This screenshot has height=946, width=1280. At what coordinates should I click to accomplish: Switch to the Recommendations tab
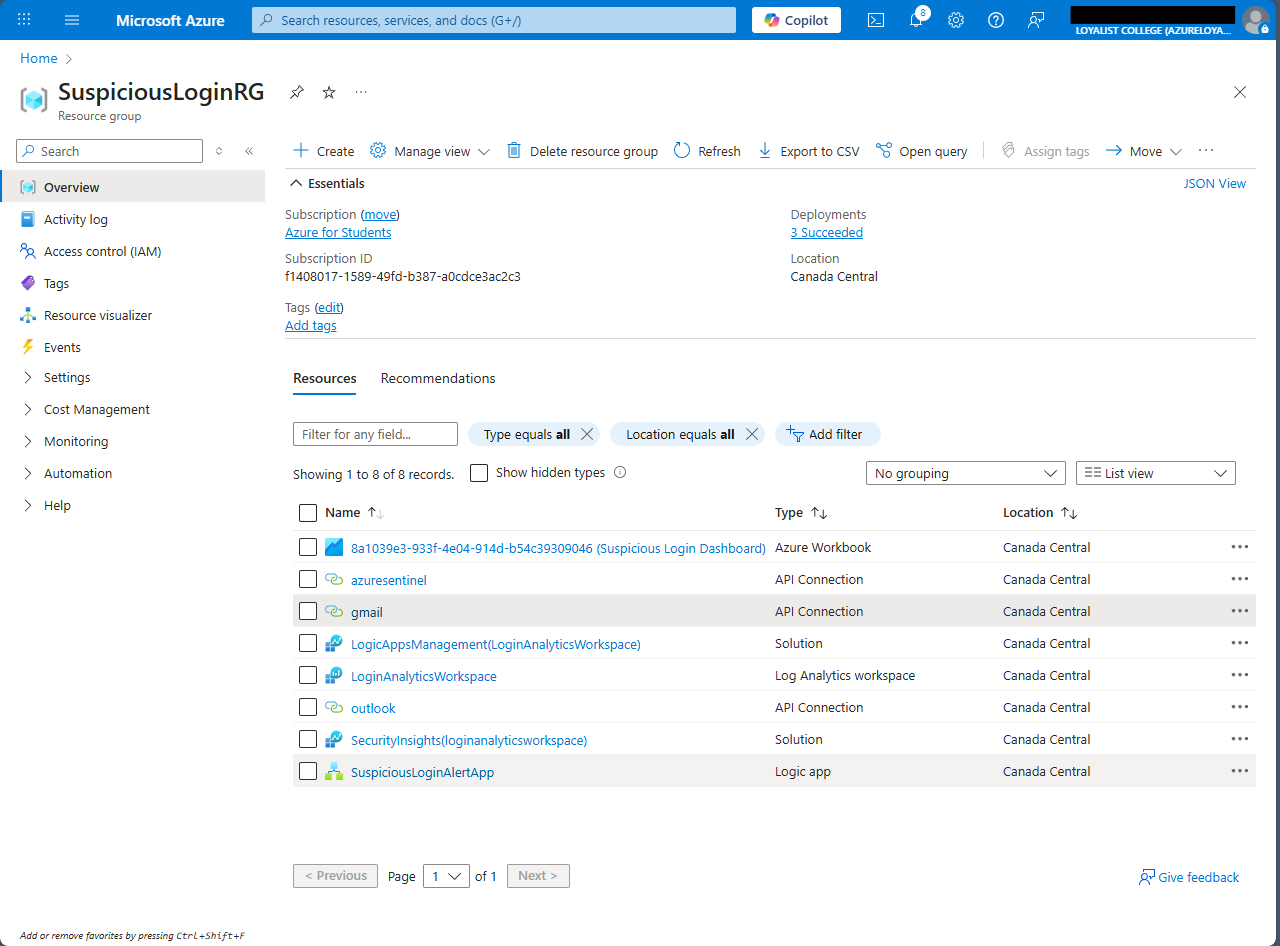[438, 378]
